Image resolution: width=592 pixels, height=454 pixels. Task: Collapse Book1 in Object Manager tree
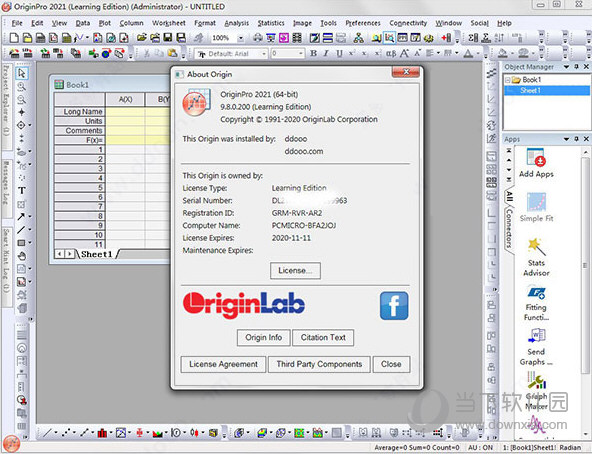[x=508, y=80]
